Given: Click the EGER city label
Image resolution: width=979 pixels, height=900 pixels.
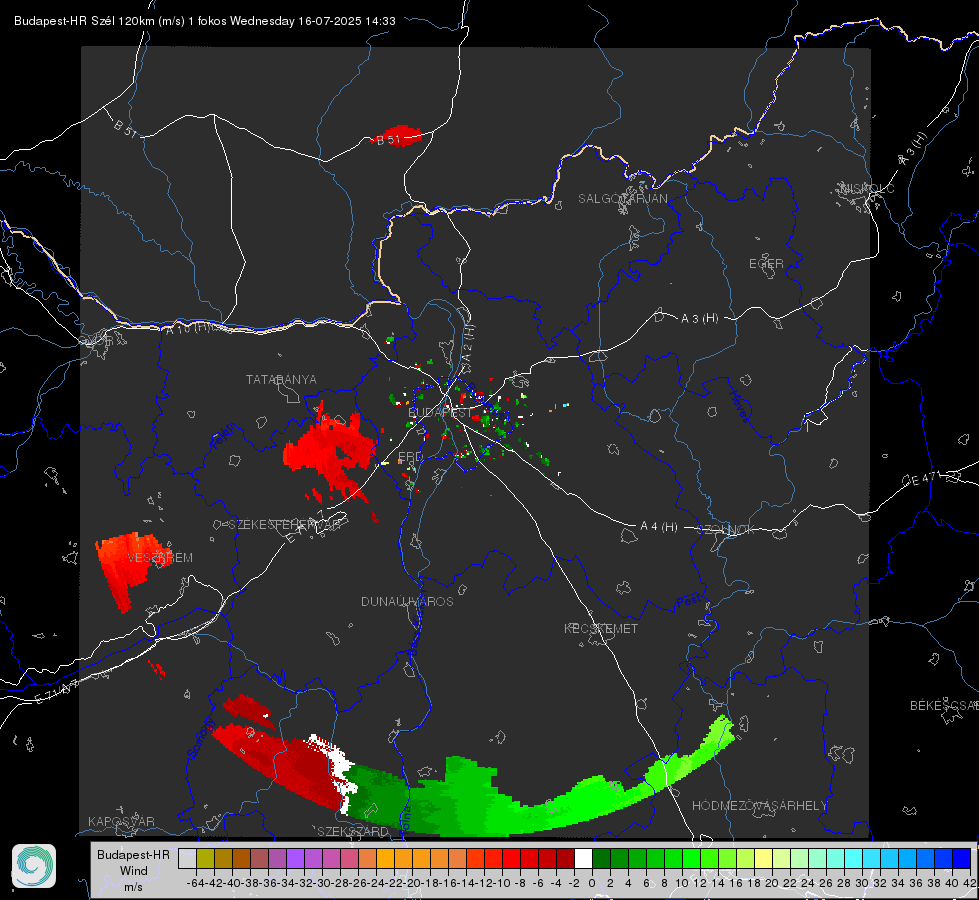Looking at the screenshot, I should click(766, 264).
